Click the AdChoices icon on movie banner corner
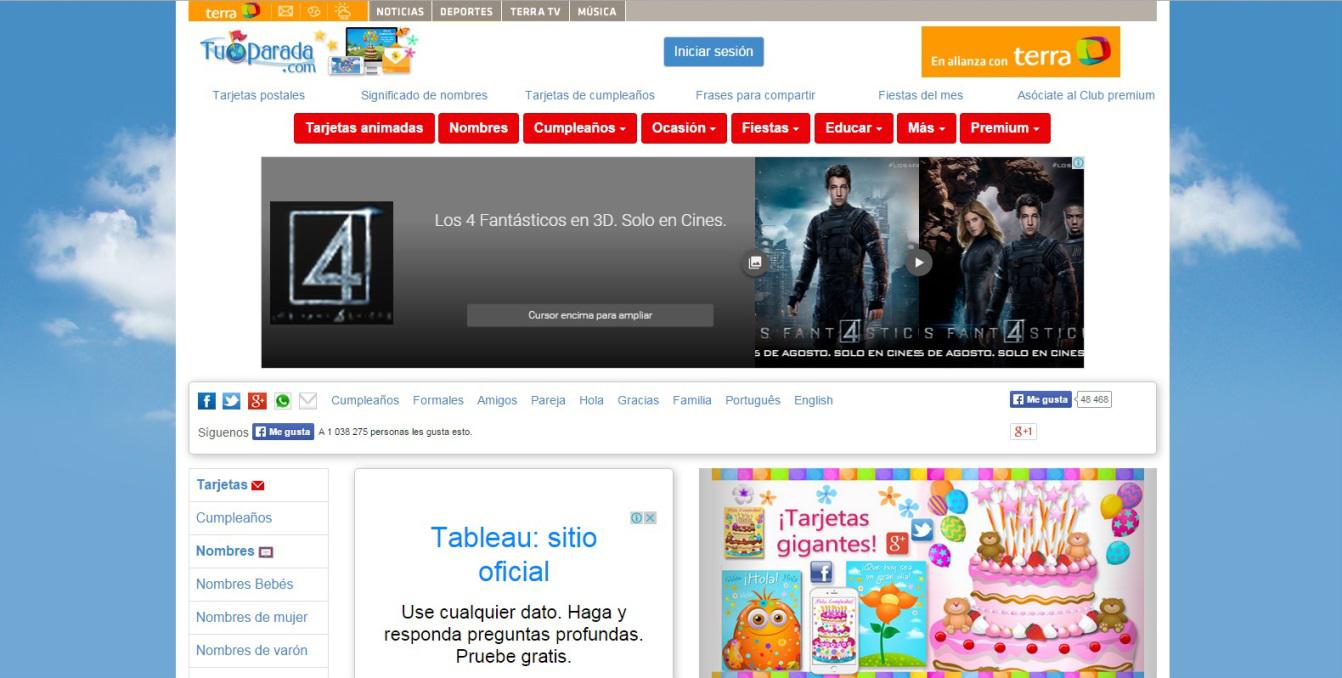This screenshot has width=1342, height=678. (x=1078, y=162)
